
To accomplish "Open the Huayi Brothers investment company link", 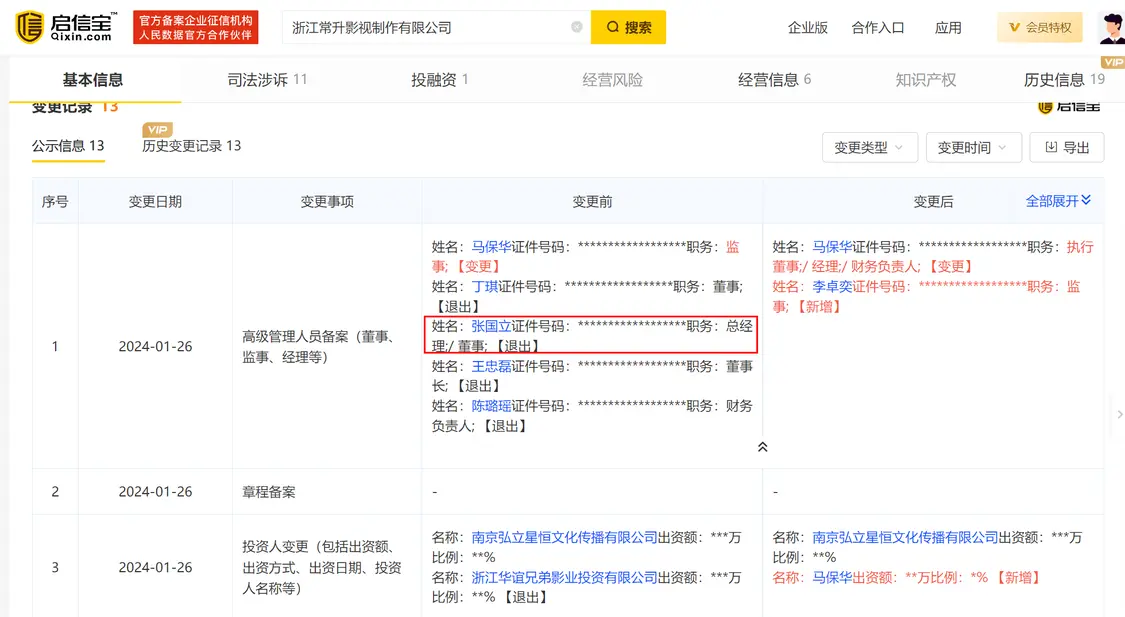I will click(x=564, y=577).
